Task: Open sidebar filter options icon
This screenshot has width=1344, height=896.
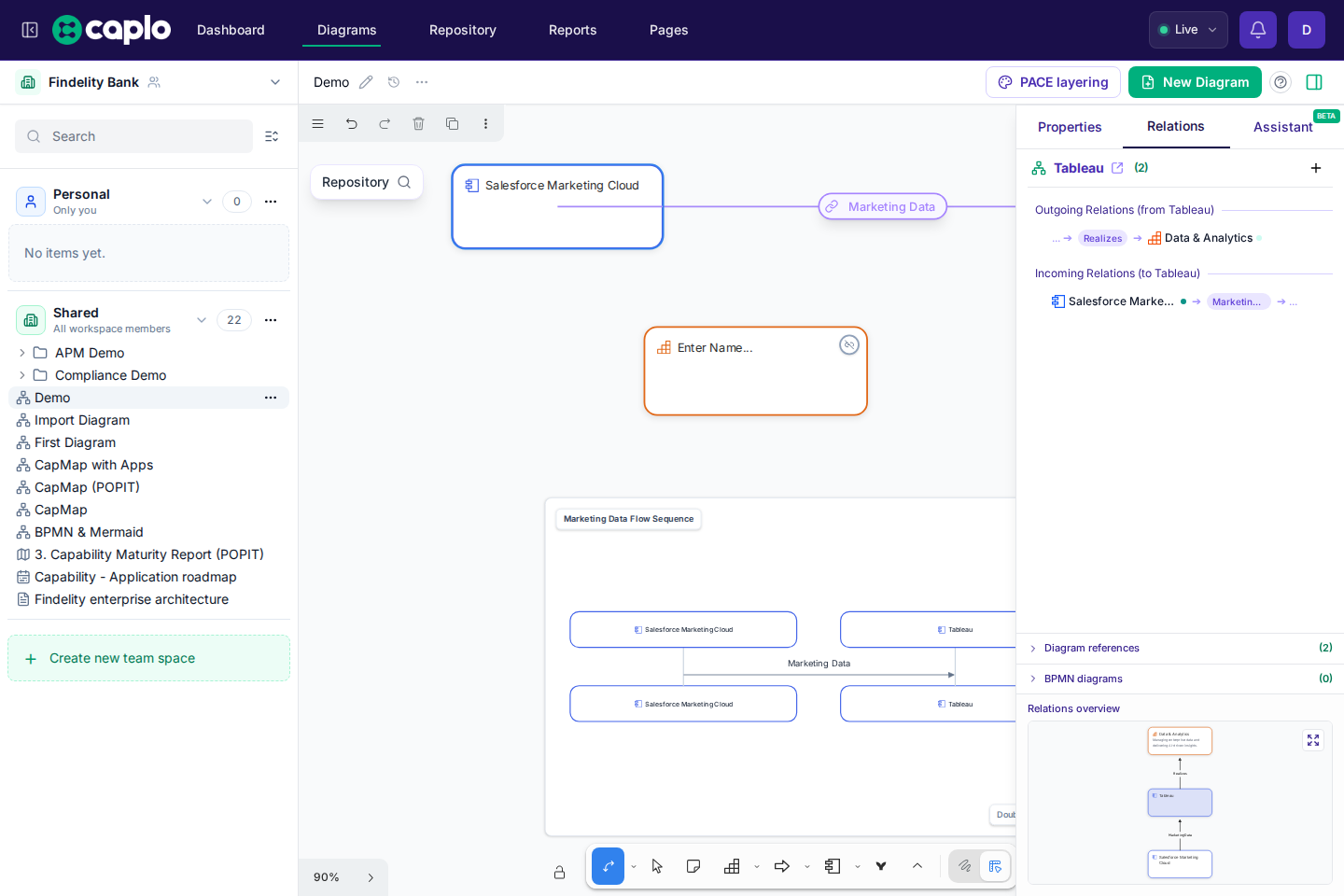Action: pyautogui.click(x=272, y=136)
